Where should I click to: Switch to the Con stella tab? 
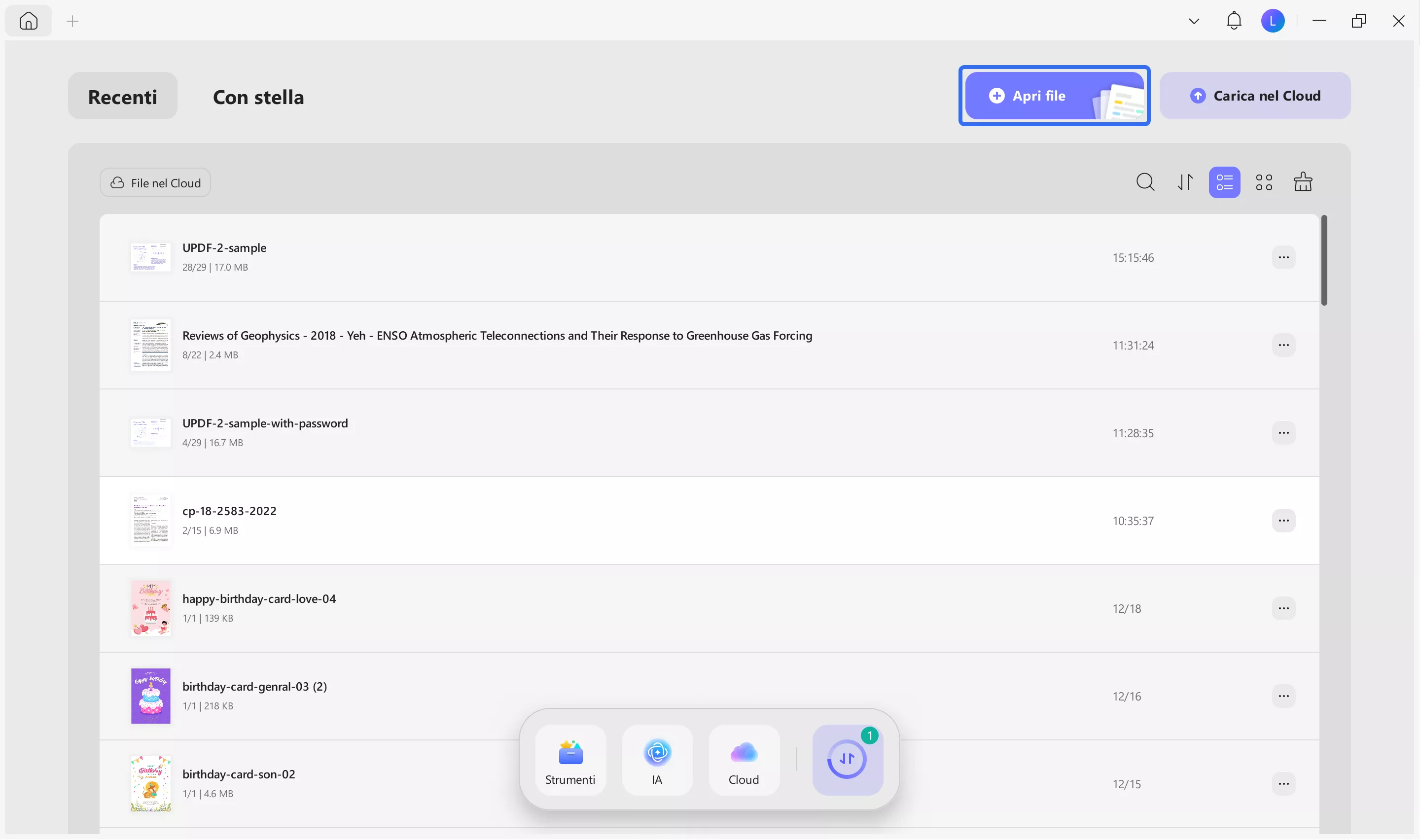click(x=258, y=97)
